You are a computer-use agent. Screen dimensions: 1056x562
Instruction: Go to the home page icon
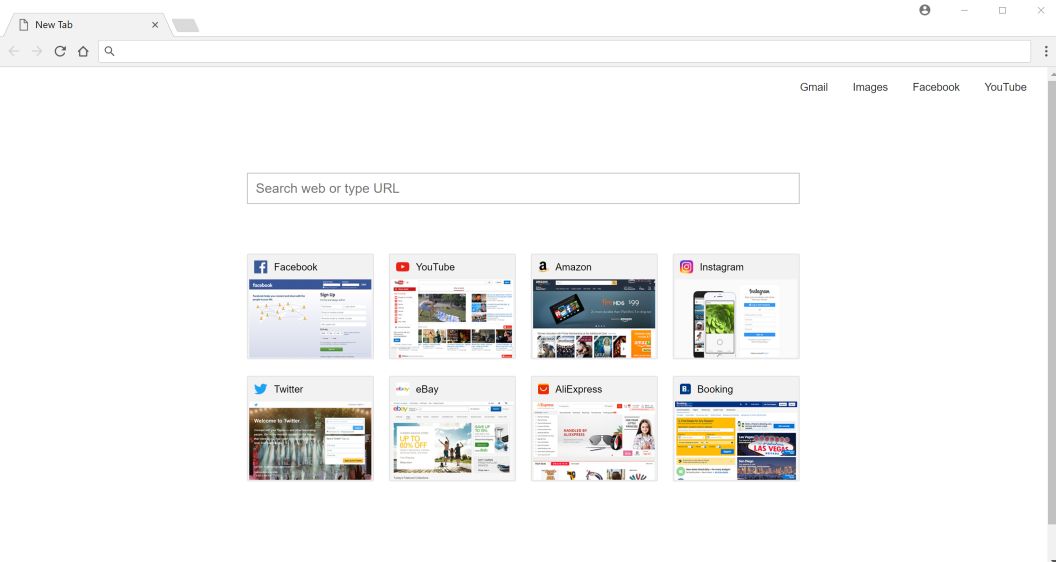83,51
